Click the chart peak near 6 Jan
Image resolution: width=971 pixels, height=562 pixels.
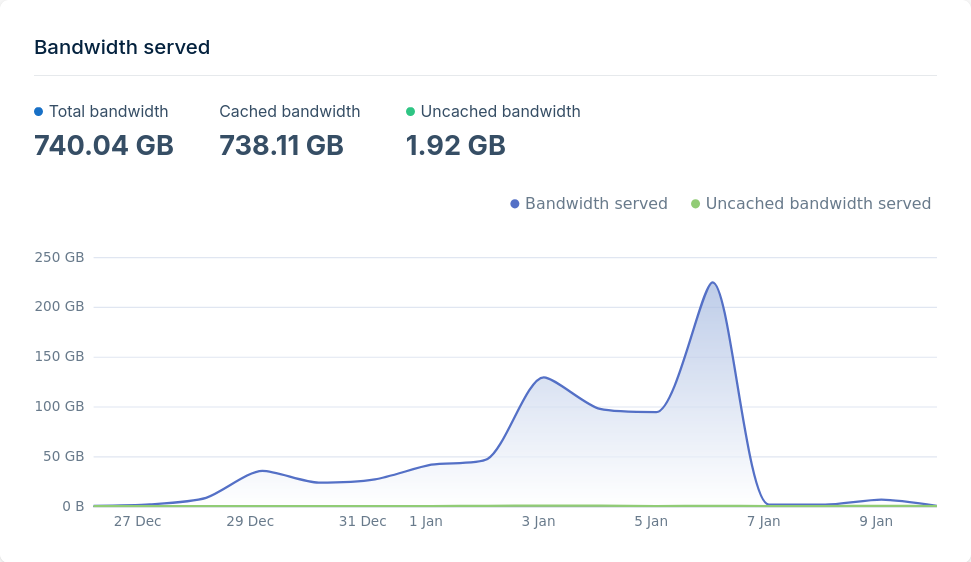[x=713, y=283]
